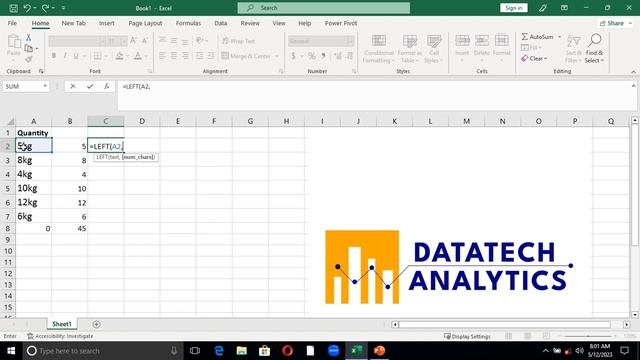The image size is (640, 360).
Task: Click the horizontal scrollbar right arrow
Action: [x=627, y=324]
